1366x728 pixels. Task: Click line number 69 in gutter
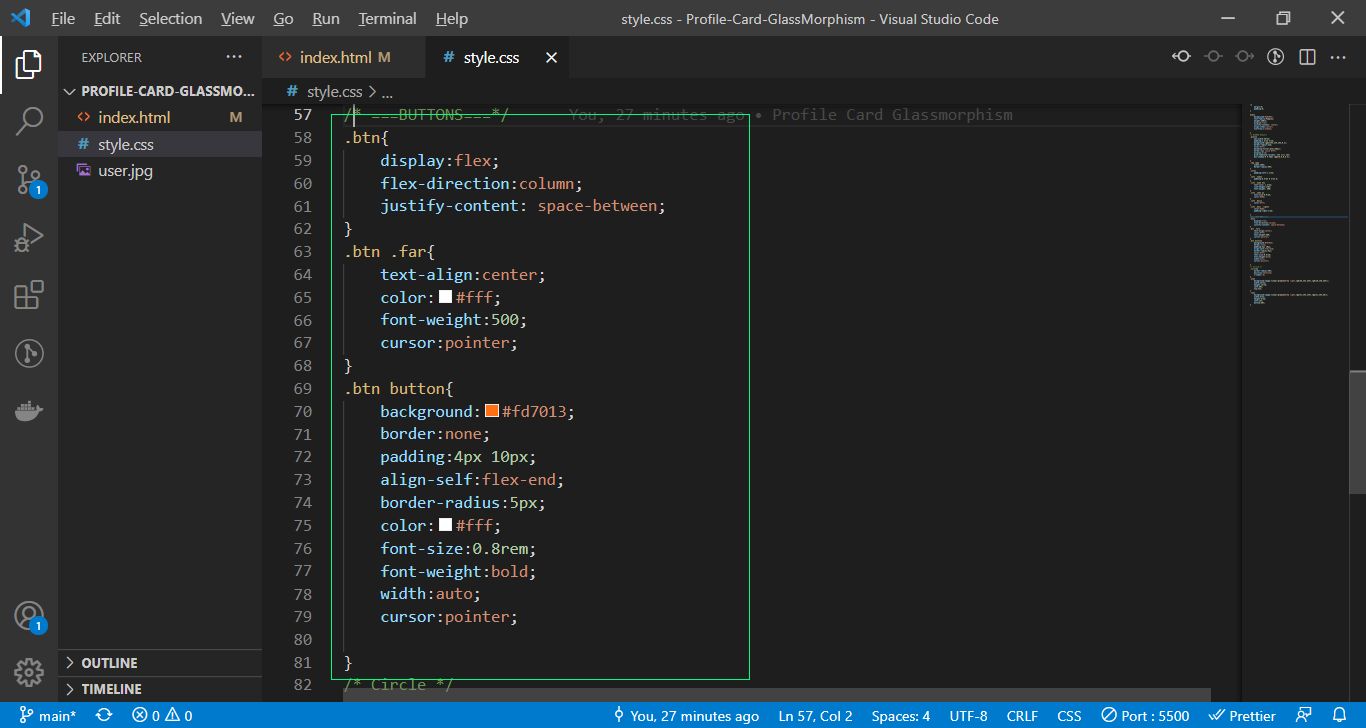pyautogui.click(x=302, y=388)
